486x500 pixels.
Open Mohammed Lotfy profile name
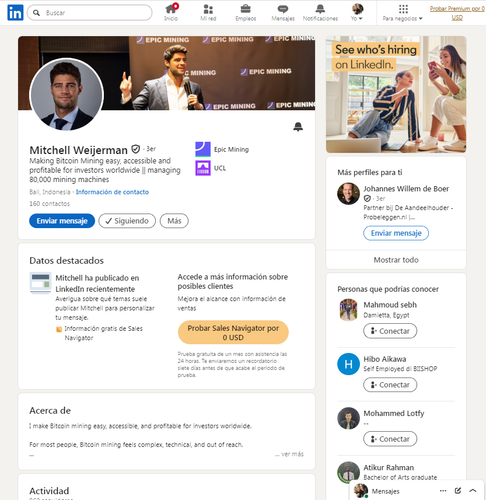click(x=394, y=413)
